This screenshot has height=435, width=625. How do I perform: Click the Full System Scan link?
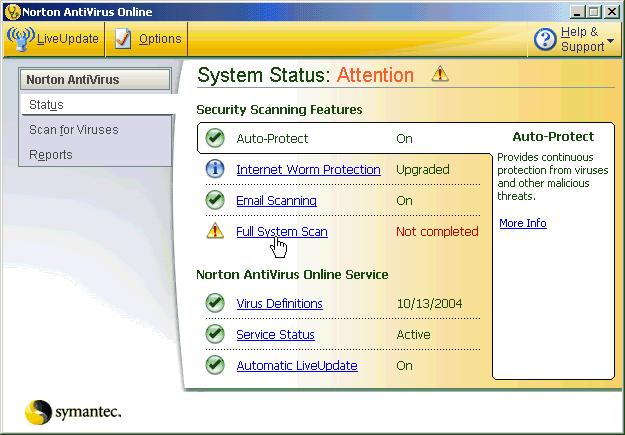[x=281, y=231]
